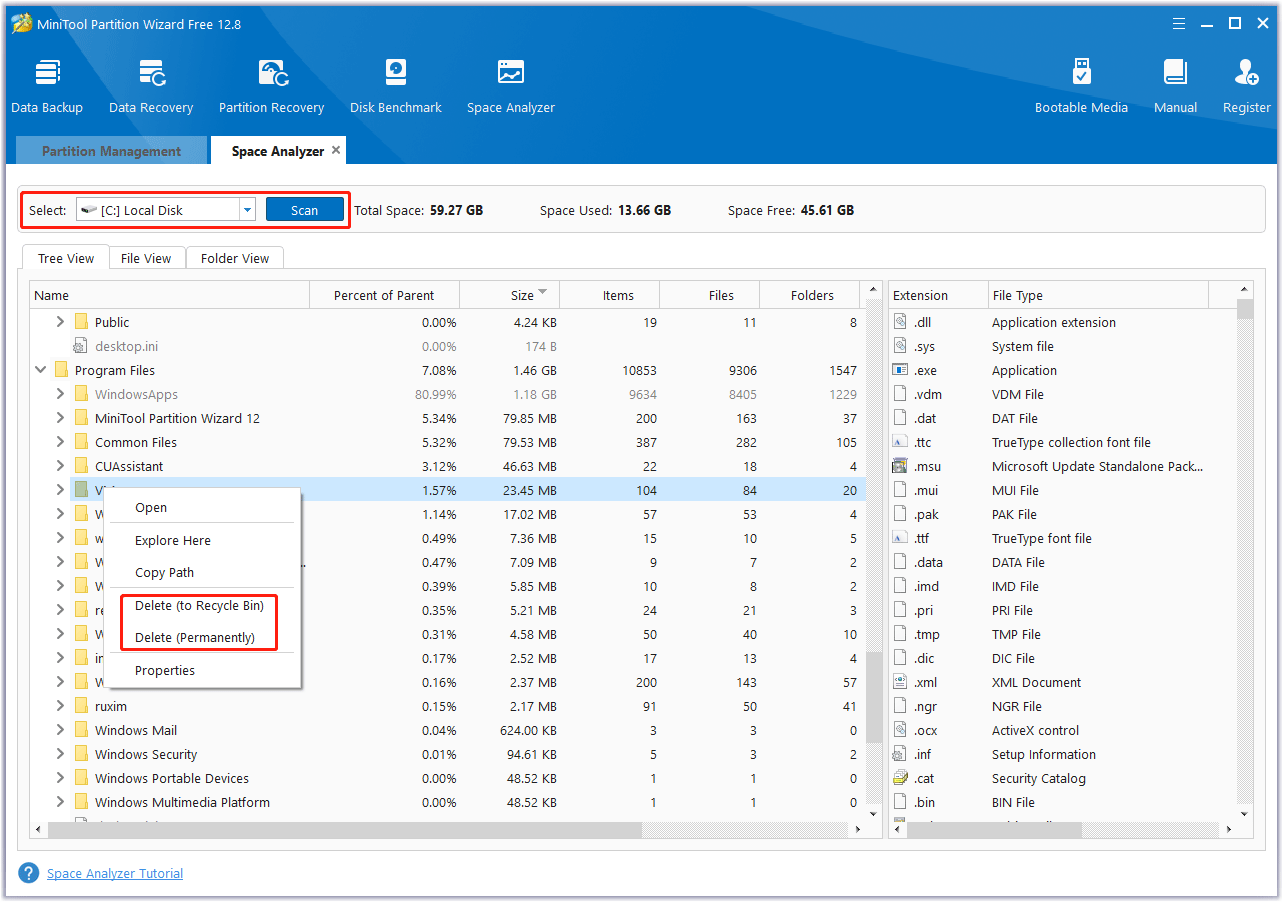Launch Data Recovery

pos(150,83)
